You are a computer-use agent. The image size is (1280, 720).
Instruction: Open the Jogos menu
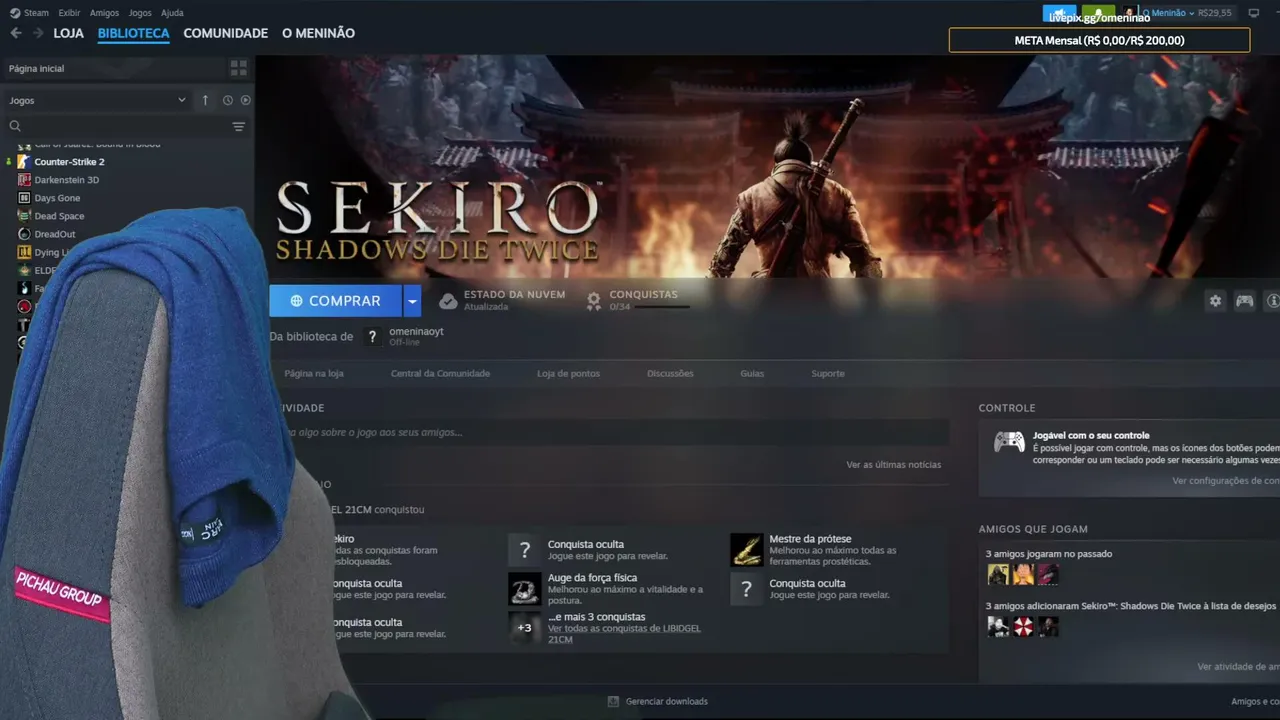tap(140, 13)
